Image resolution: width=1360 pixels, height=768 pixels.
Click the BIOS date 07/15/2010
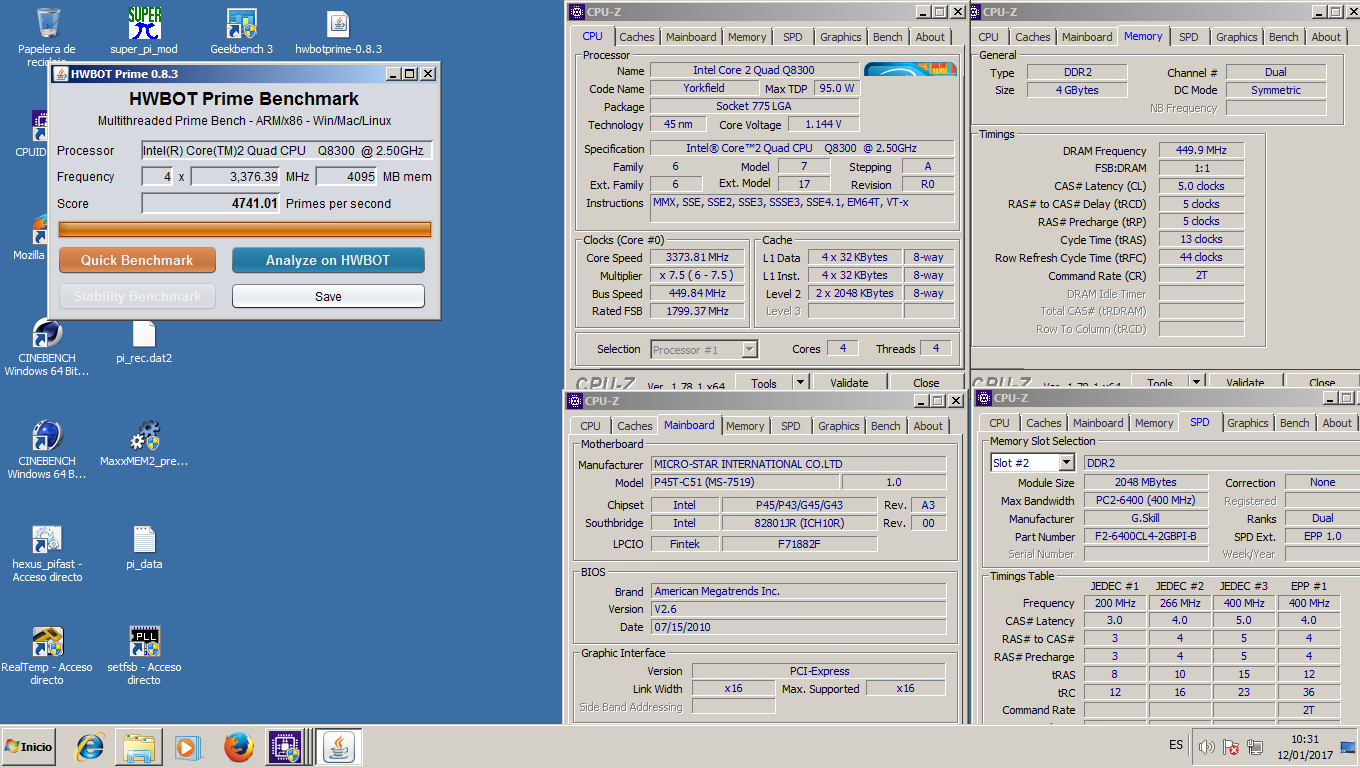coord(798,627)
